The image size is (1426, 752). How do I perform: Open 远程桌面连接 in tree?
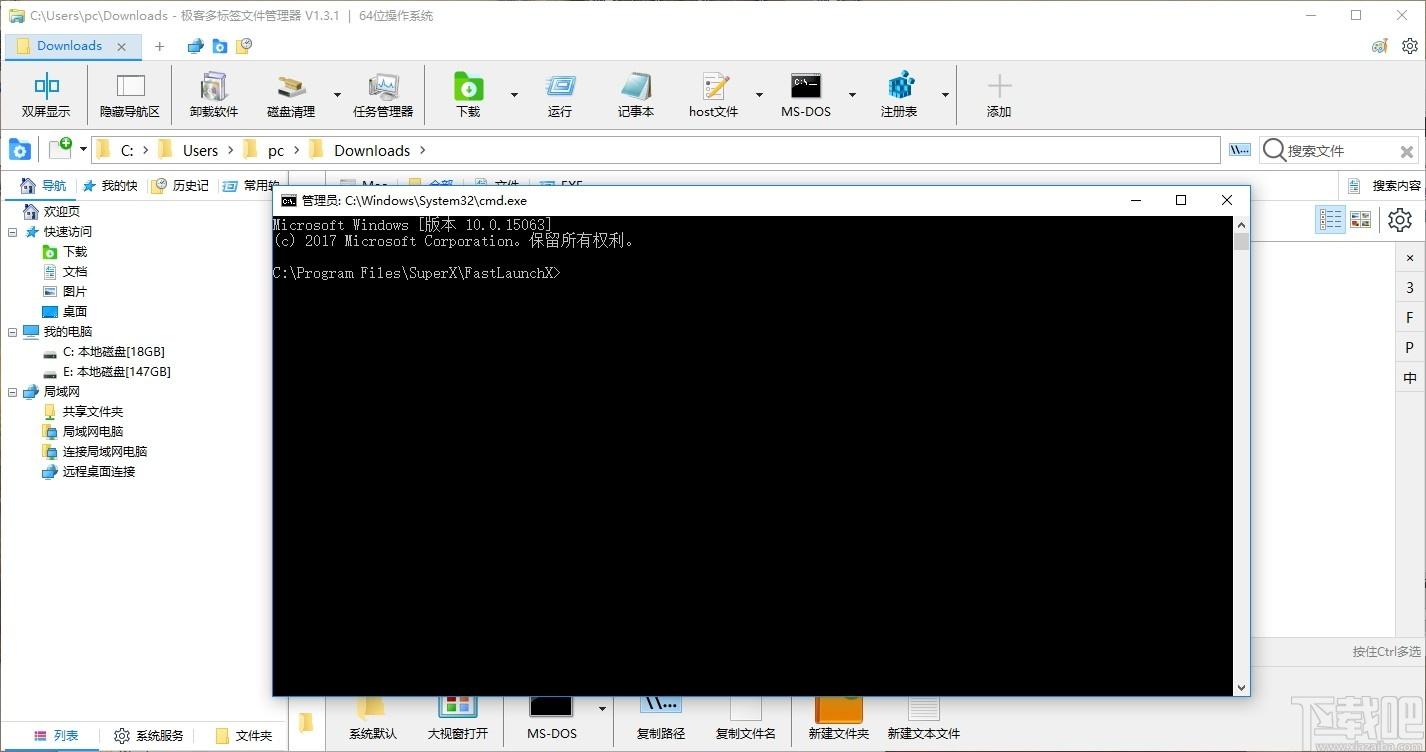click(x=98, y=471)
